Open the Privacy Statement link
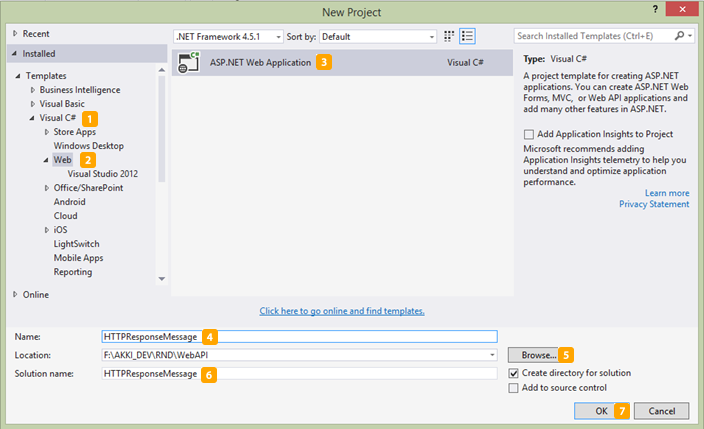The image size is (704, 429). point(654,204)
